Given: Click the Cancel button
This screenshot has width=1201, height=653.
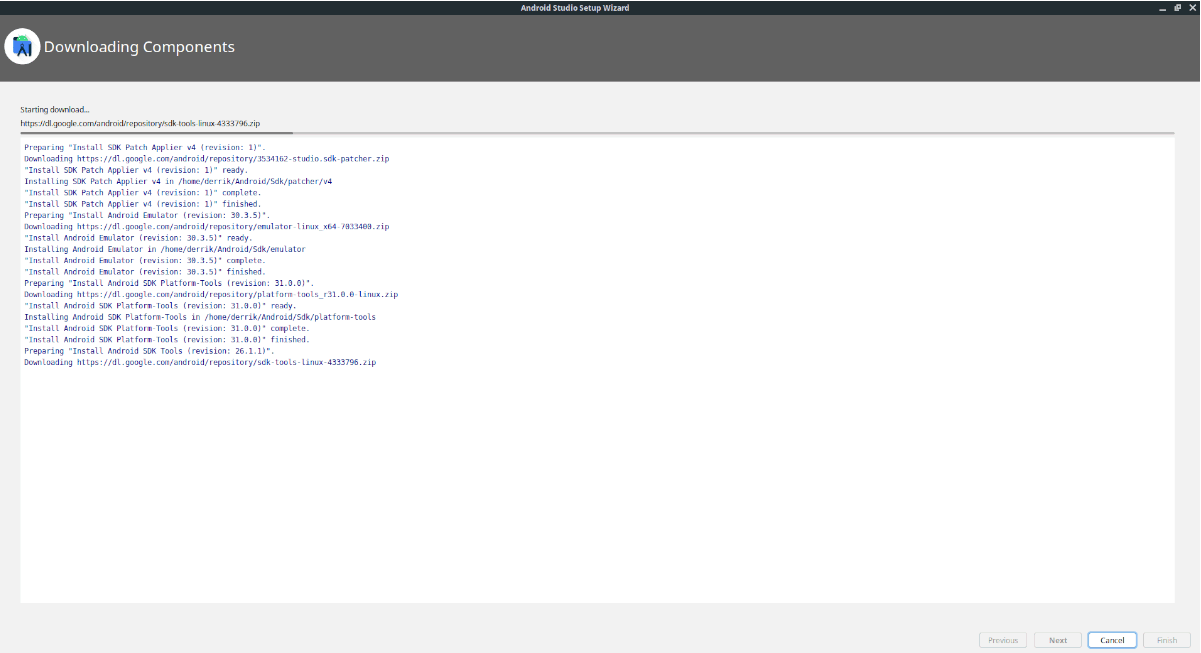Looking at the screenshot, I should point(1112,640).
